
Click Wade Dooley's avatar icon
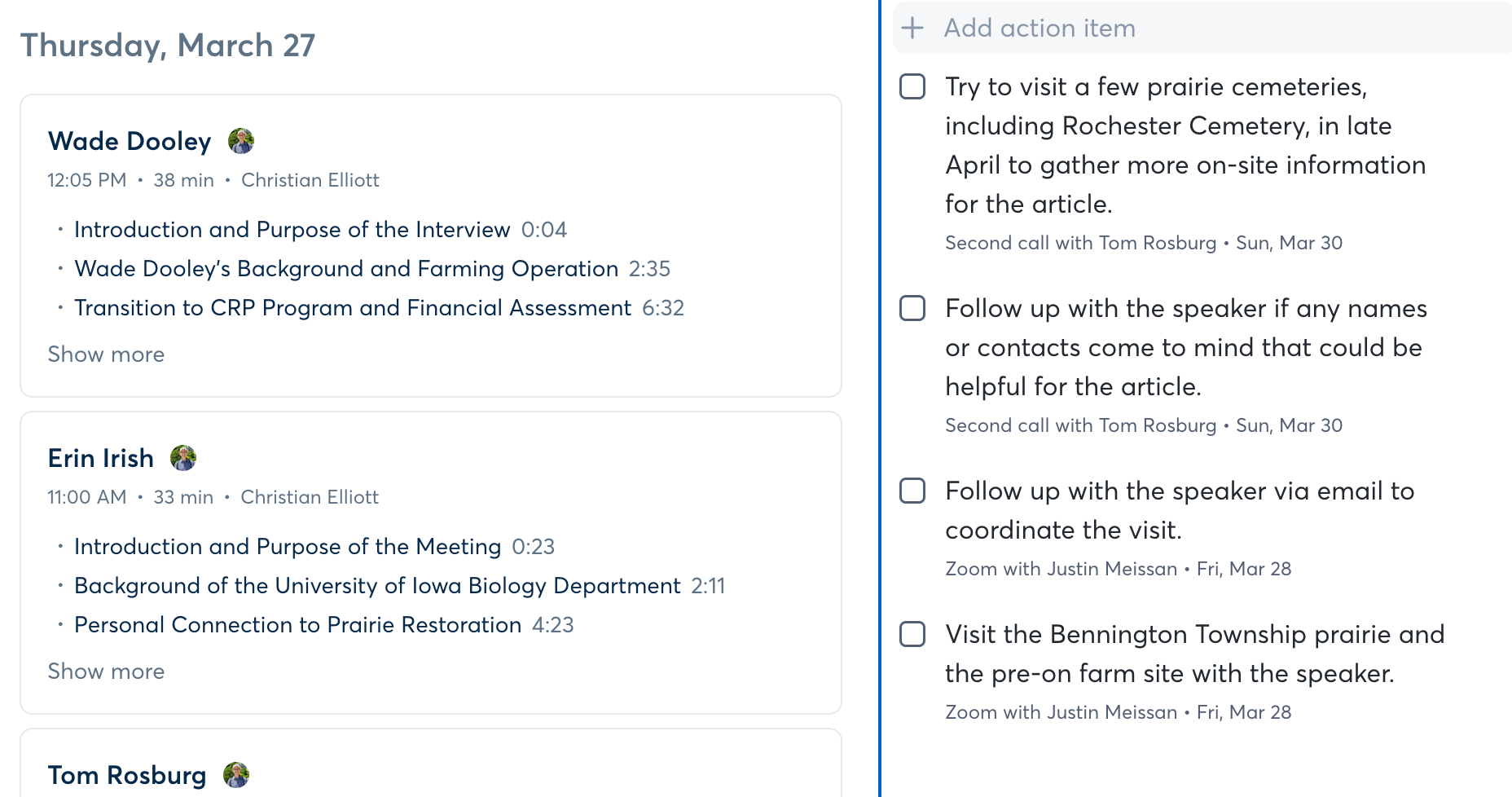pos(241,141)
